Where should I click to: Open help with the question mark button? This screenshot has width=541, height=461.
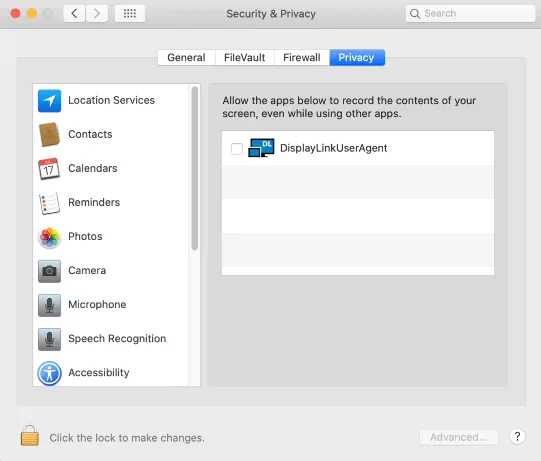pyautogui.click(x=517, y=437)
